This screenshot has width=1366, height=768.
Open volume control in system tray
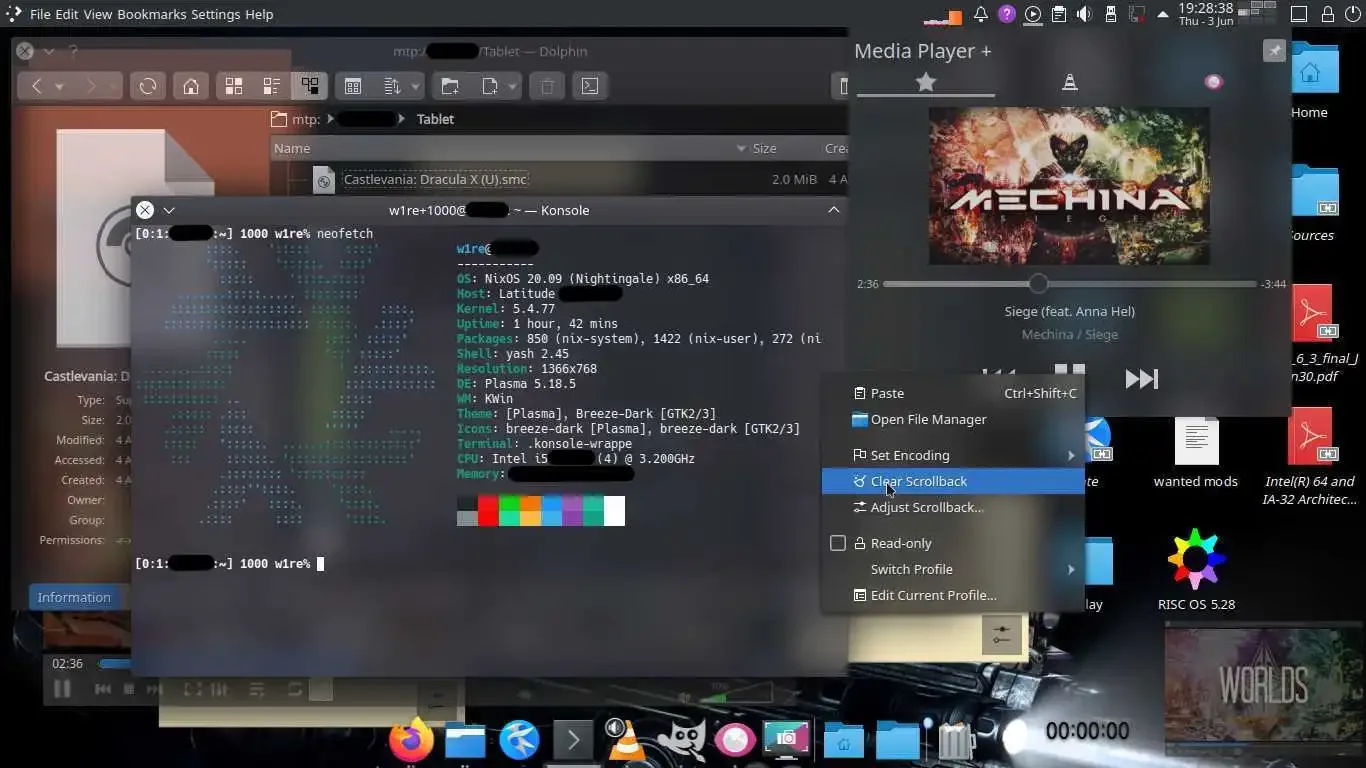click(1085, 14)
